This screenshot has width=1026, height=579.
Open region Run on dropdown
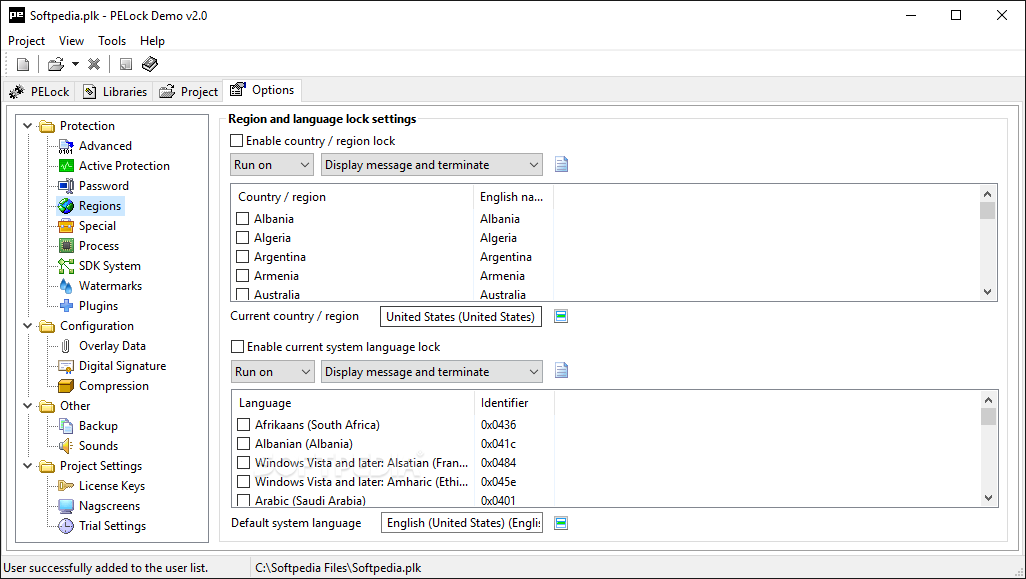coord(272,165)
